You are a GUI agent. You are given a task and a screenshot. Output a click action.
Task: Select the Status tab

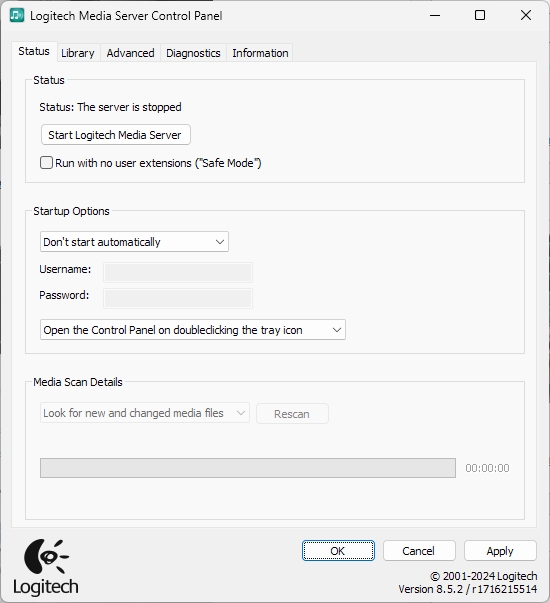point(34,52)
